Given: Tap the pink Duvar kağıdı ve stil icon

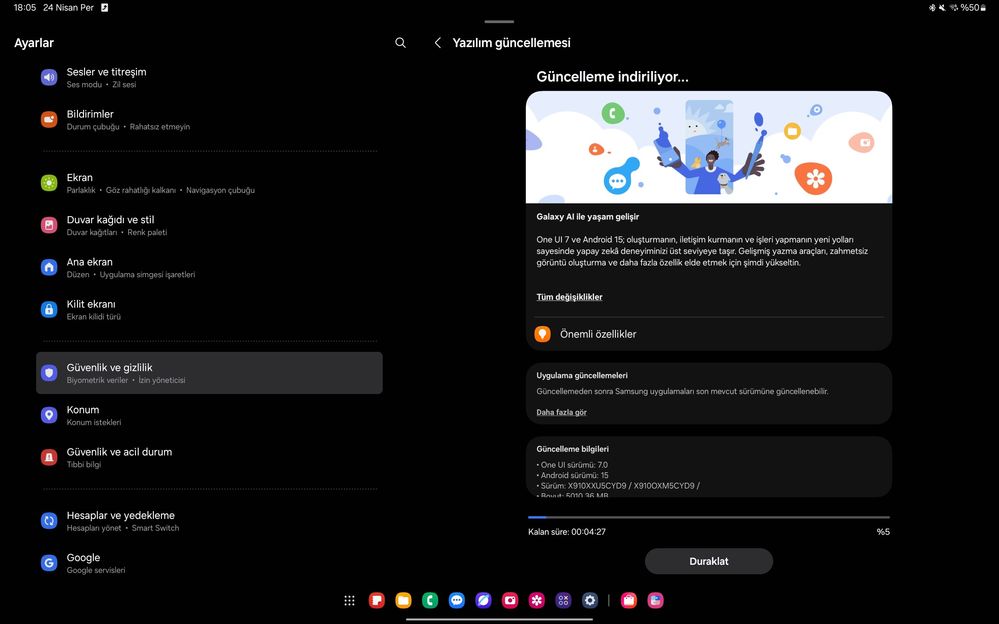Looking at the screenshot, I should [49, 225].
